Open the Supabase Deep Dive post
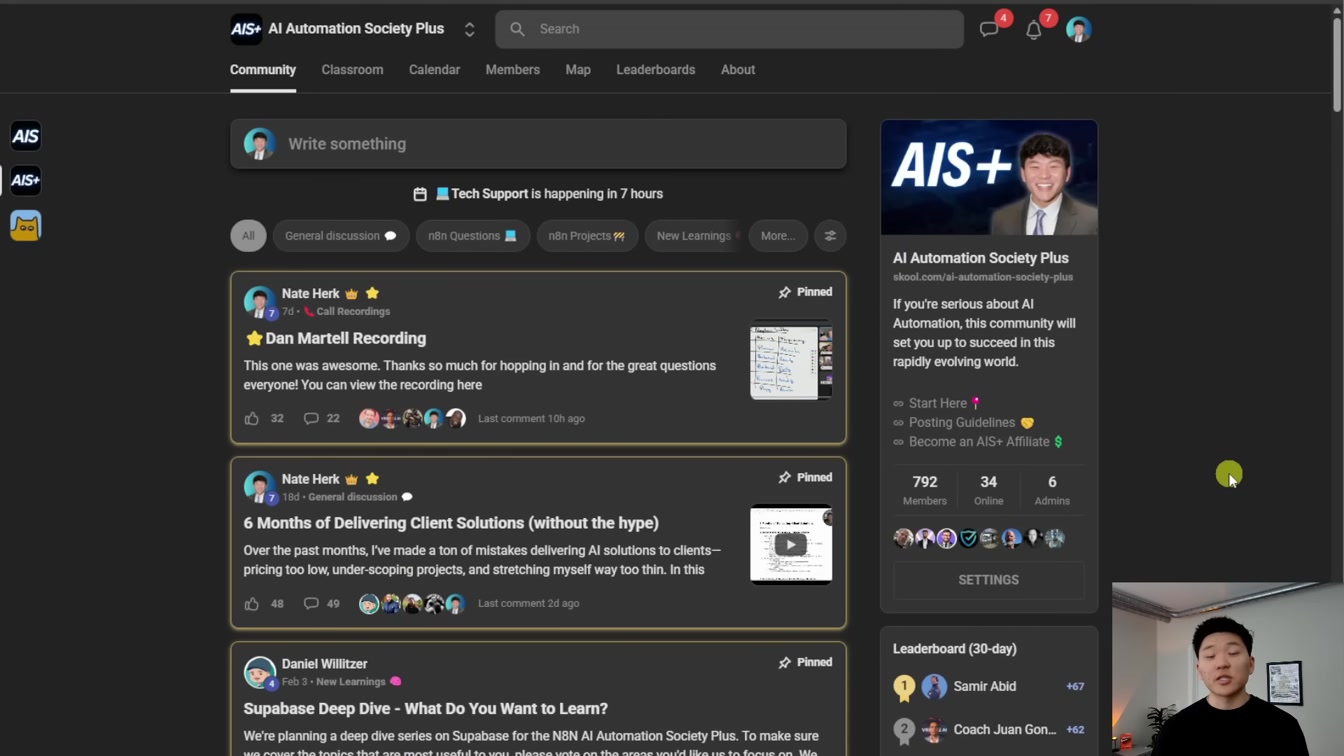 [x=426, y=709]
